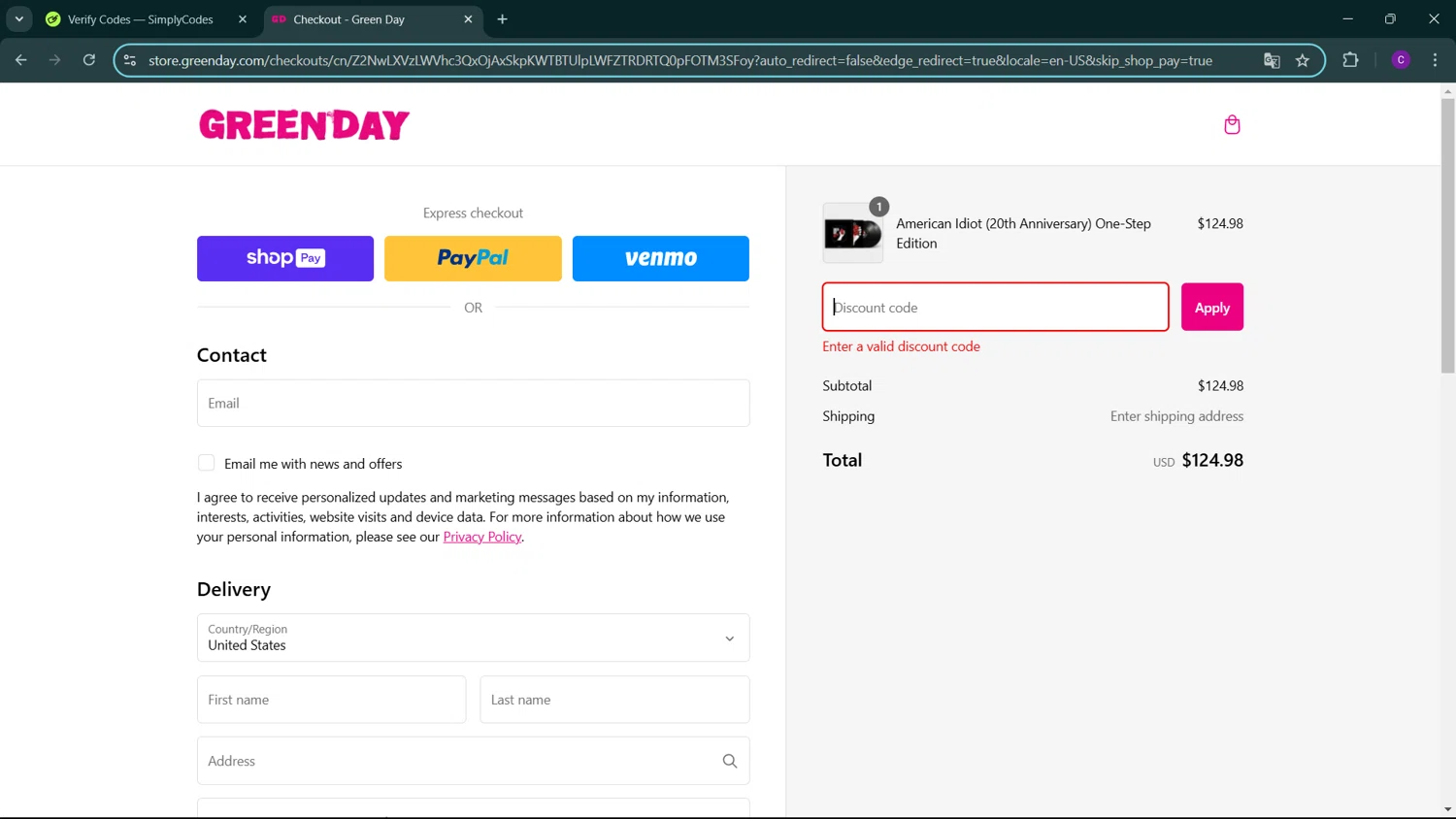Focus the Discount code field
The image size is (1456, 819).
[x=996, y=307]
